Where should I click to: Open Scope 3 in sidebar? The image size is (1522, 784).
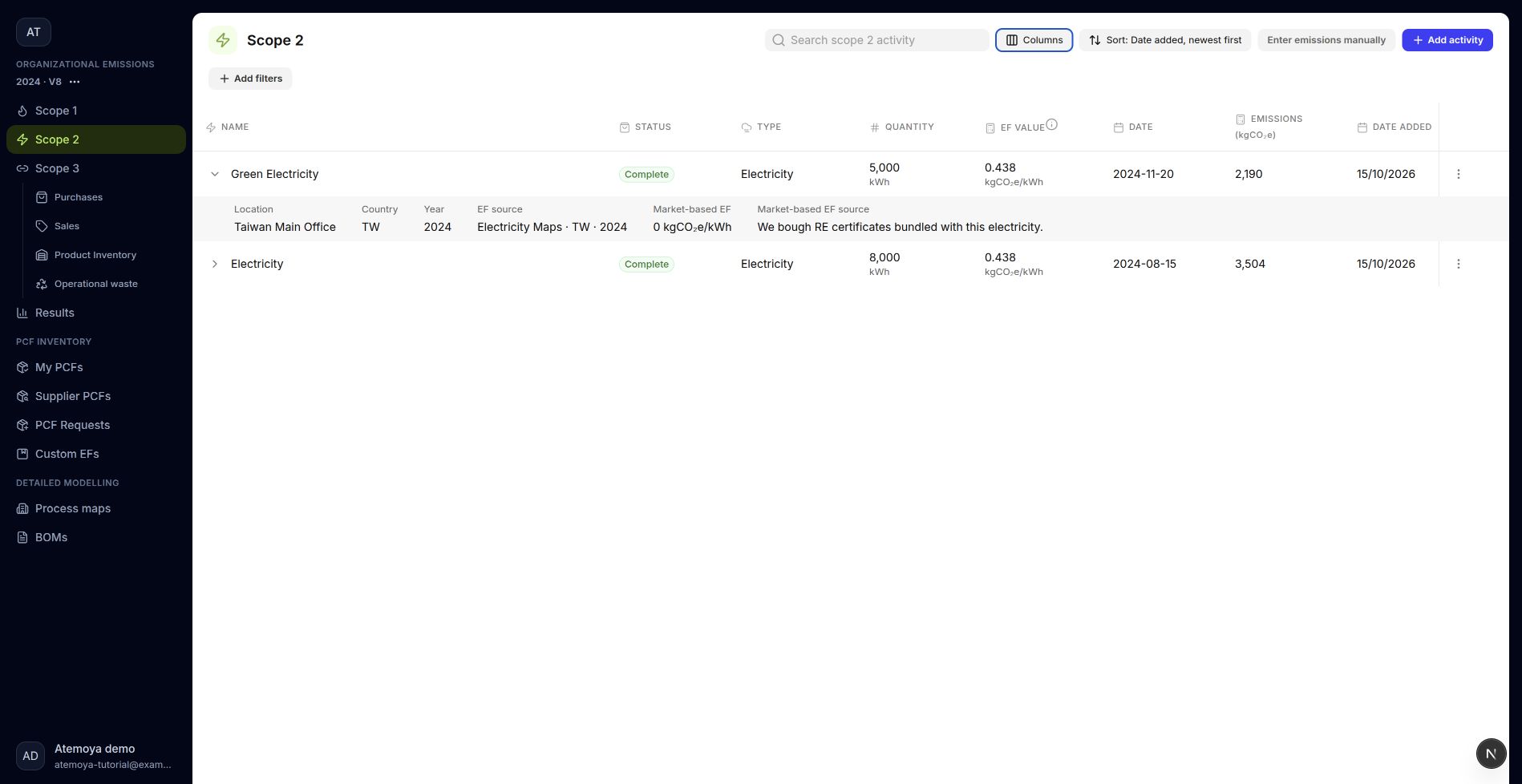[96, 168]
